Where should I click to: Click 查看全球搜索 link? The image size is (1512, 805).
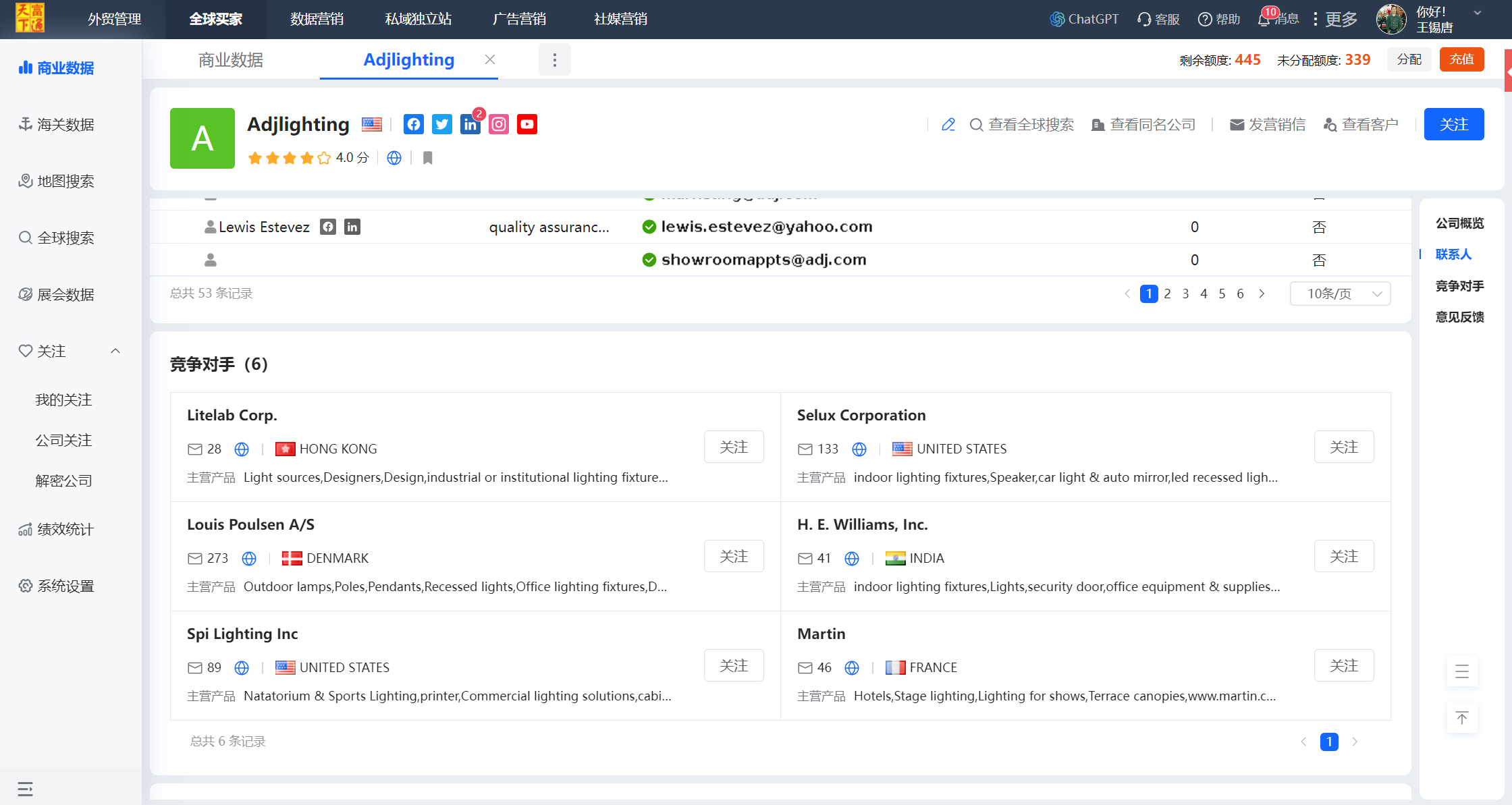[x=1022, y=125]
